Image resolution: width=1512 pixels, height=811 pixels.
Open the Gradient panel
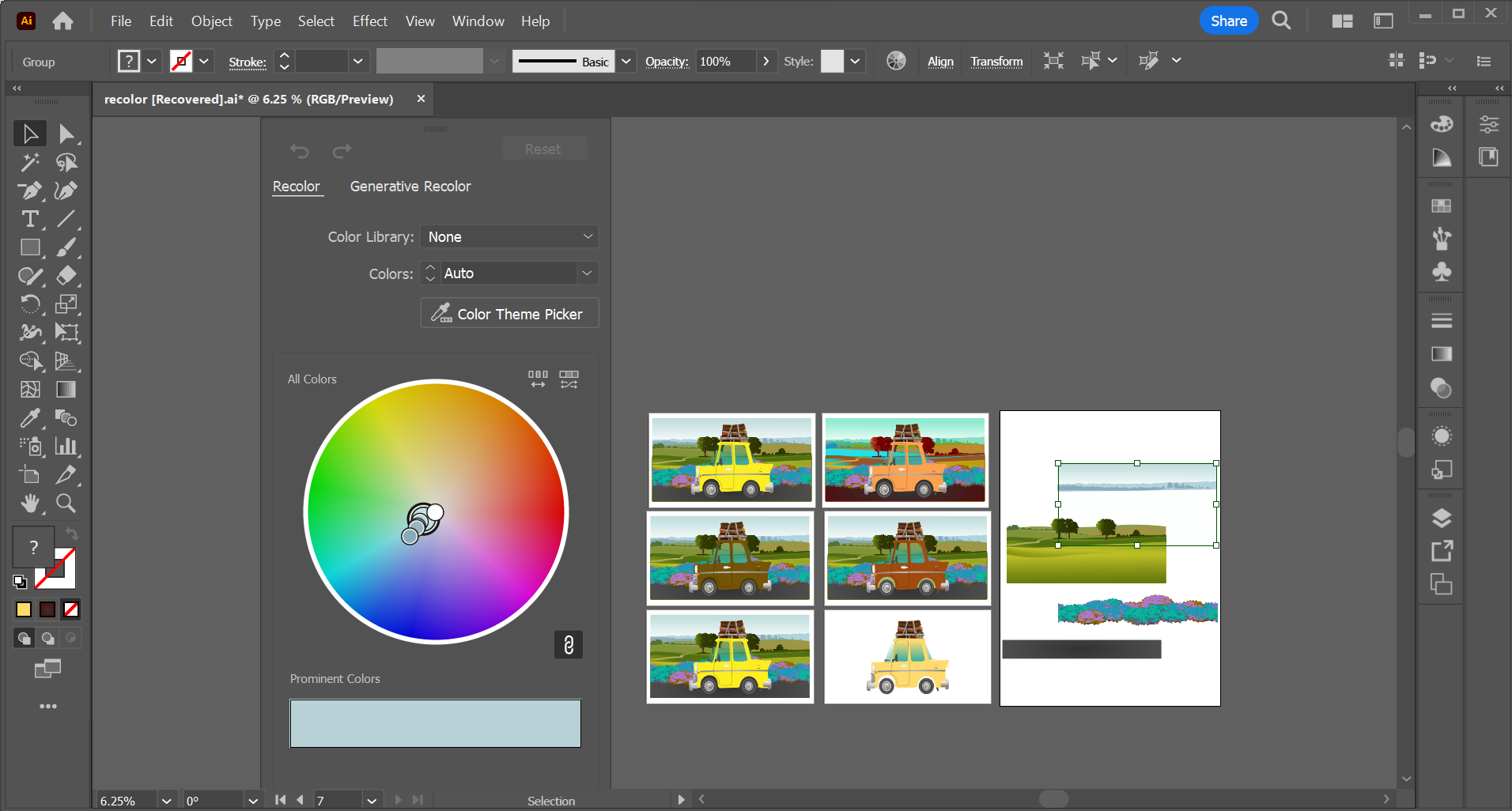click(1442, 353)
